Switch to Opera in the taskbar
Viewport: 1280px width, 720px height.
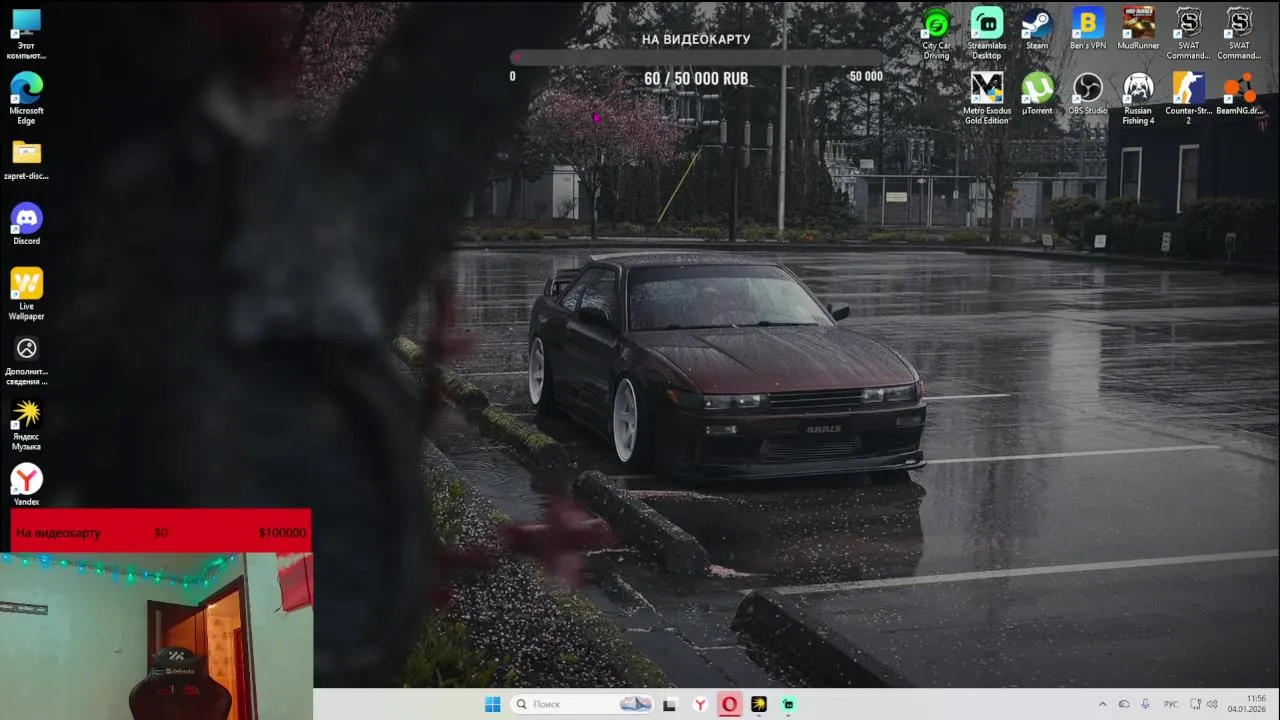point(729,704)
